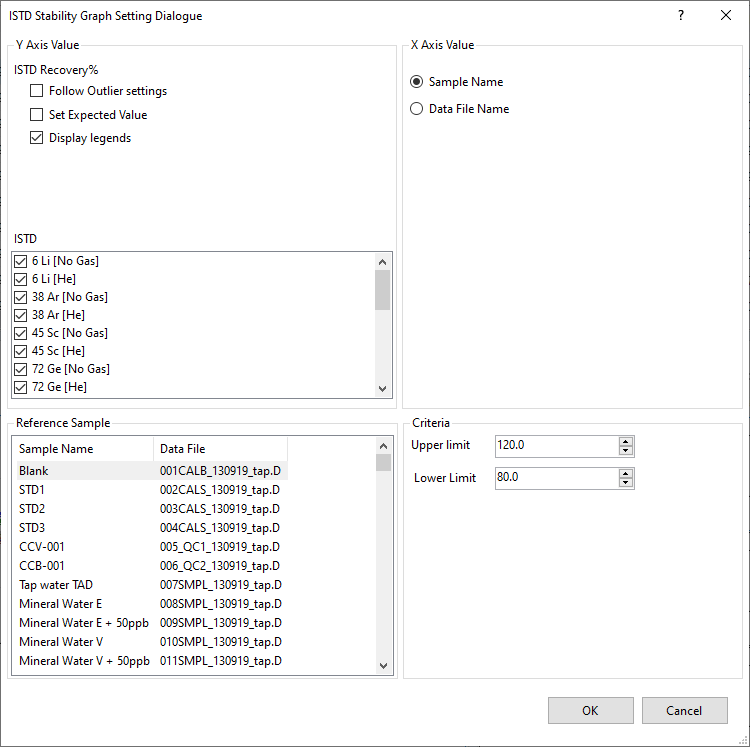Select the CCB-001 sample row
The width and height of the screenshot is (750, 747).
(x=152, y=566)
